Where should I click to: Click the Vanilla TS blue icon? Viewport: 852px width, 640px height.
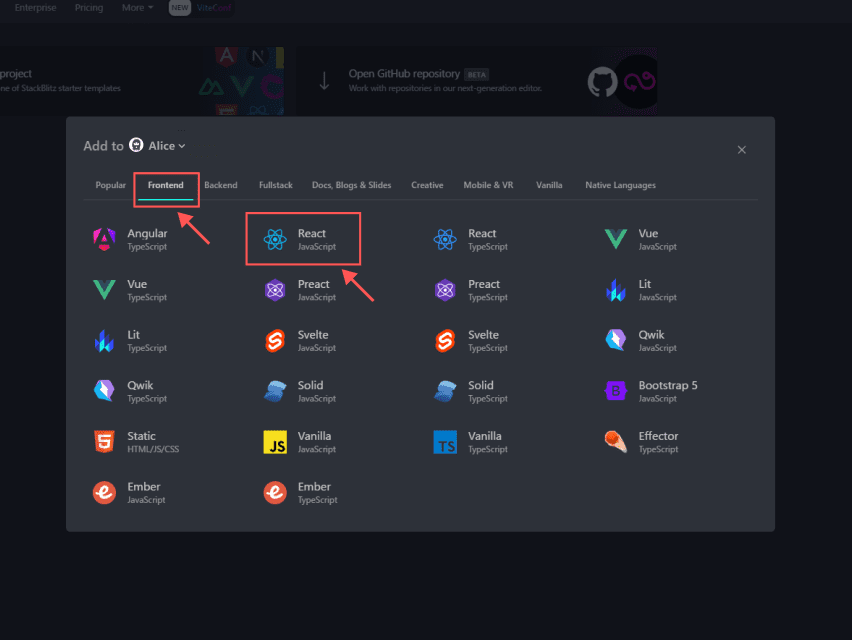[x=445, y=442]
